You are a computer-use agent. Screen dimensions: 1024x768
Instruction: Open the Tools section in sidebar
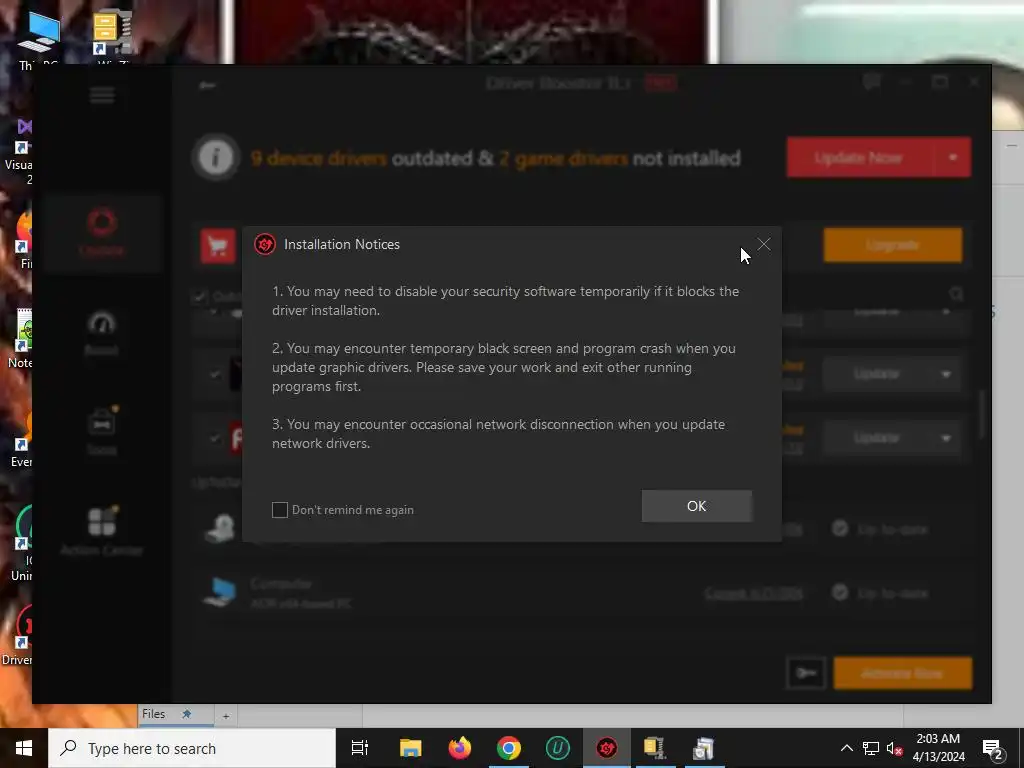pos(102,431)
